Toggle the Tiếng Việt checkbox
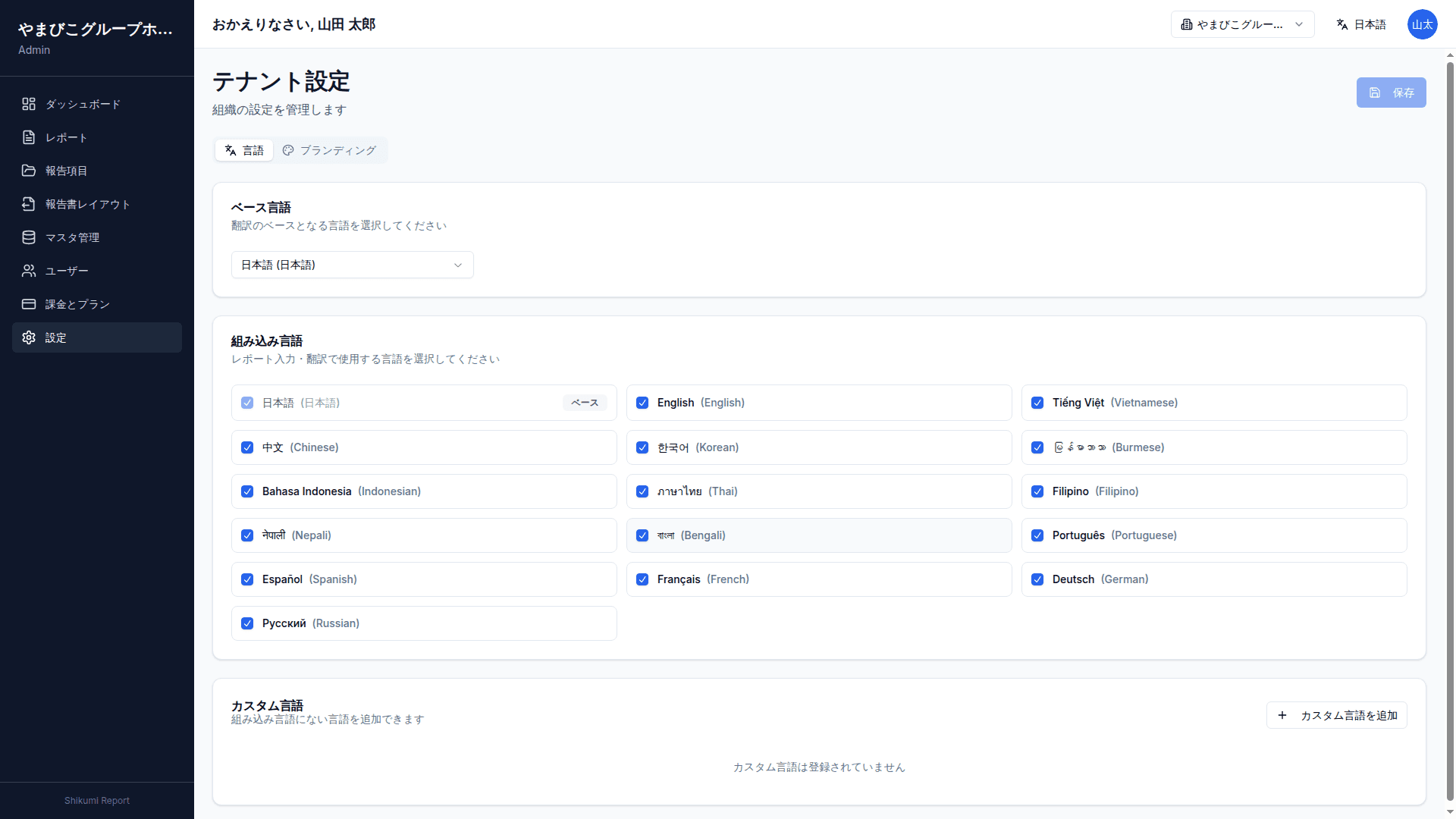The height and width of the screenshot is (819, 1456). [1037, 403]
